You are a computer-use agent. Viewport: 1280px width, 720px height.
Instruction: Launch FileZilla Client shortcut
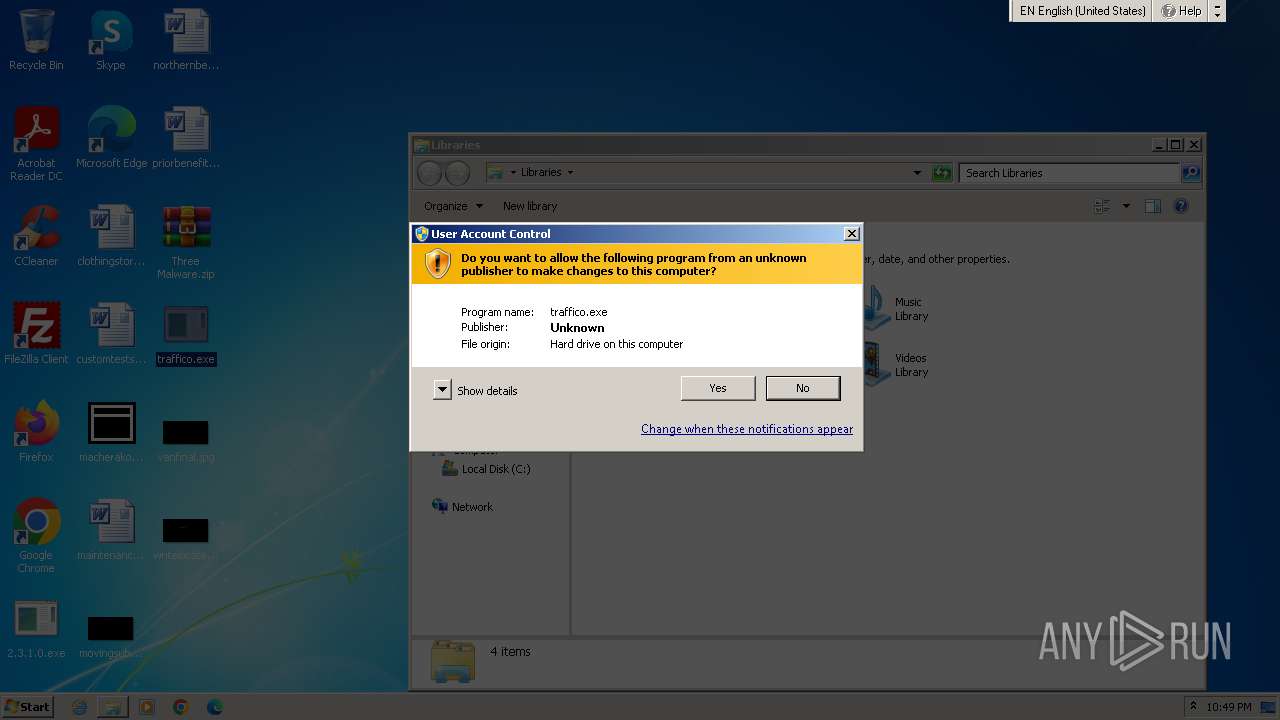coord(36,334)
